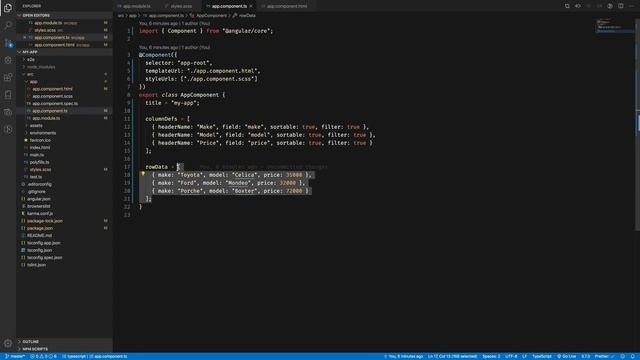Click the git blame 'You, 6 minutes ago' status item
640x360 pixels.
[403, 356]
